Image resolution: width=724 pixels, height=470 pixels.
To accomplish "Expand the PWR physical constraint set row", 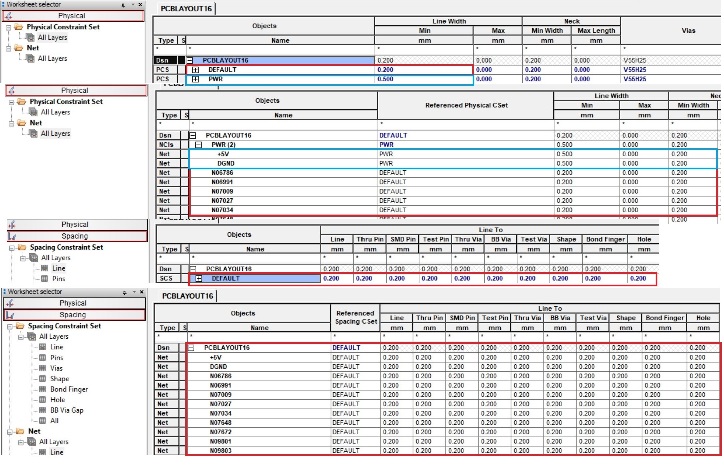I will click(x=195, y=79).
